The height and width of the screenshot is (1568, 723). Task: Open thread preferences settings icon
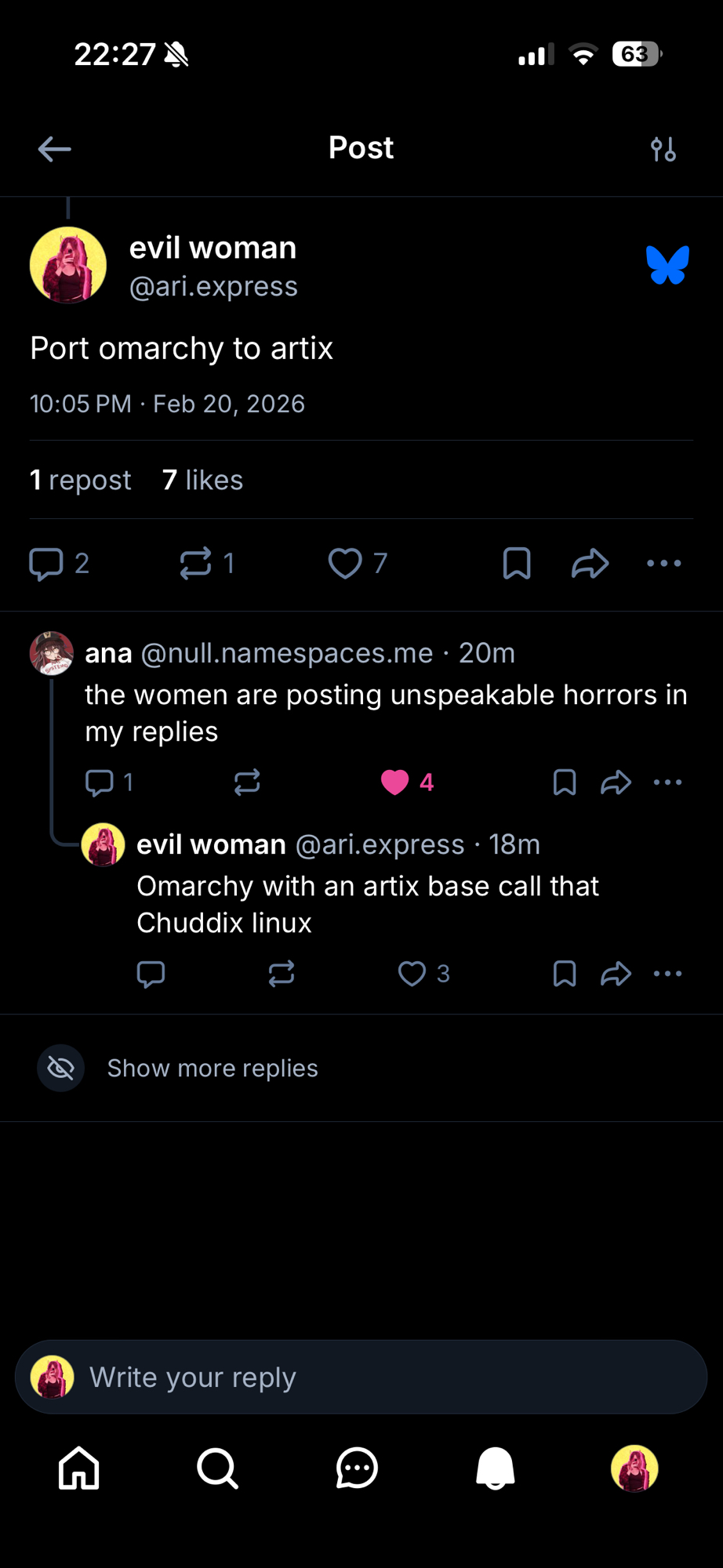[x=663, y=149]
